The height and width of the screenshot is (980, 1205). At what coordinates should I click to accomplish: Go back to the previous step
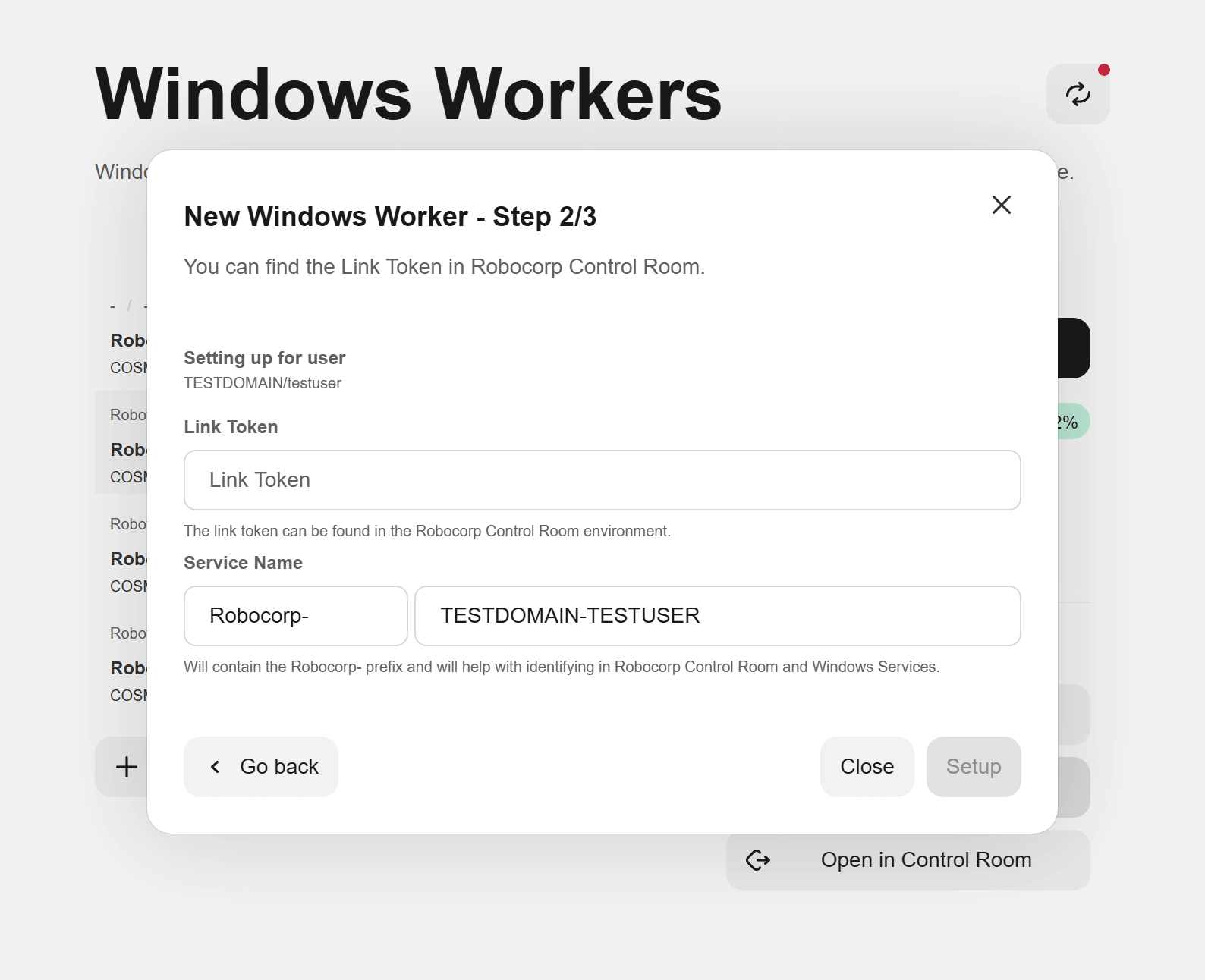pos(261,767)
